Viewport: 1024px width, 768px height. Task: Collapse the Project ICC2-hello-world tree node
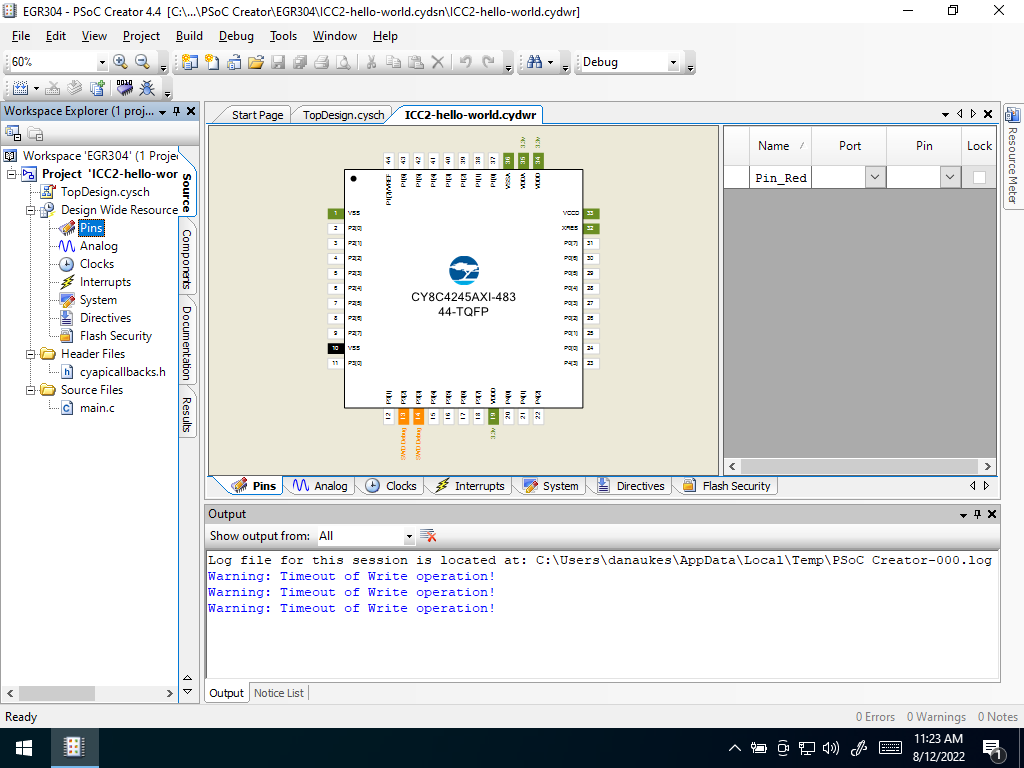click(x=11, y=174)
